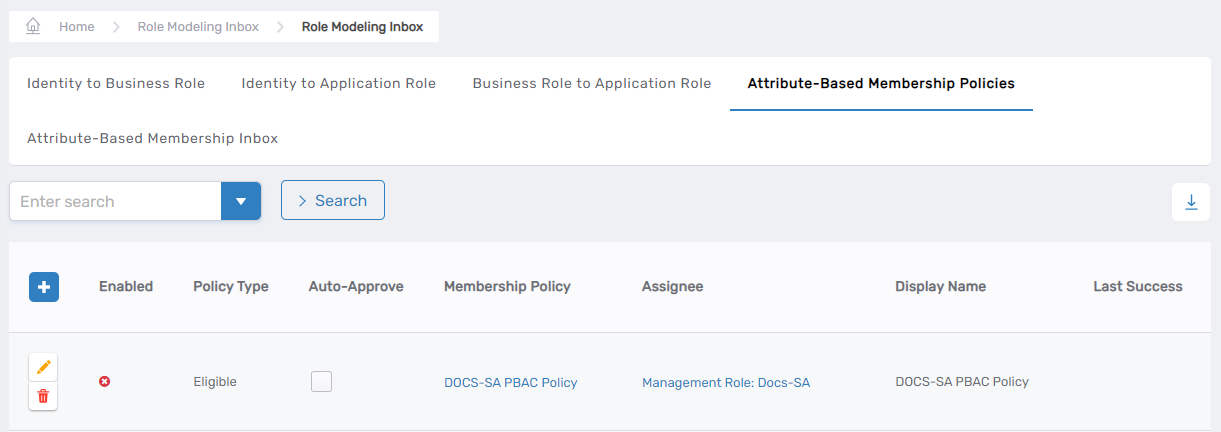Click the blue plus add policy button

44,287
